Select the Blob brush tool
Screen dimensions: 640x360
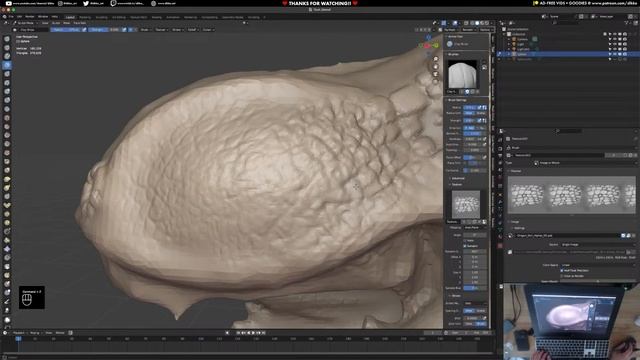pos(7,100)
